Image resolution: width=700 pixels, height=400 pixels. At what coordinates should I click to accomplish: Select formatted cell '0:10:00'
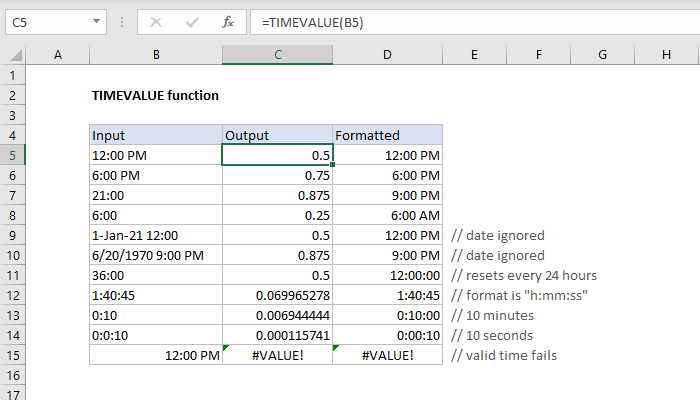(388, 316)
